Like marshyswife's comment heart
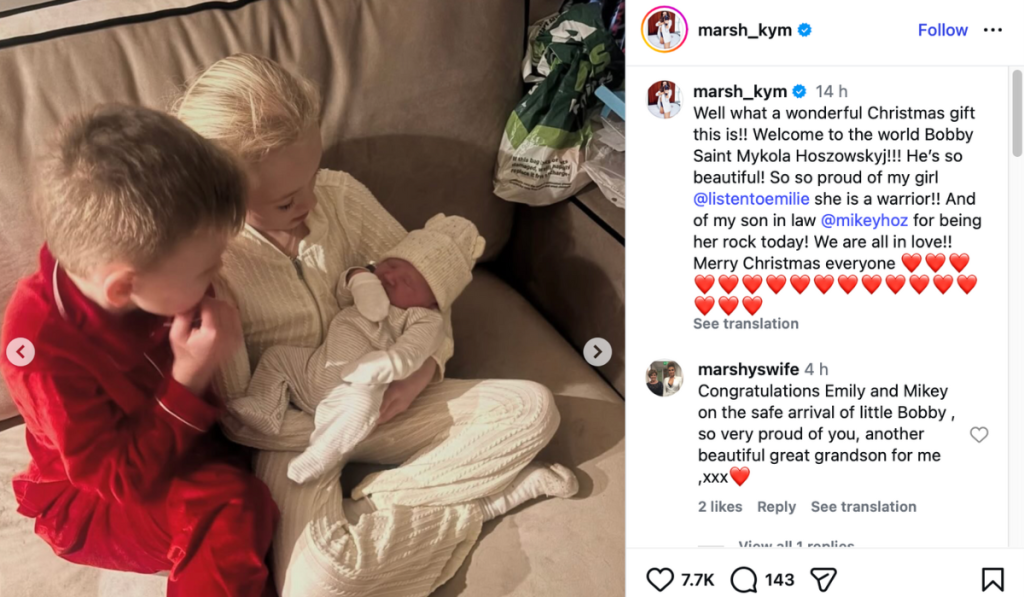The height and width of the screenshot is (597, 1024). coord(978,434)
